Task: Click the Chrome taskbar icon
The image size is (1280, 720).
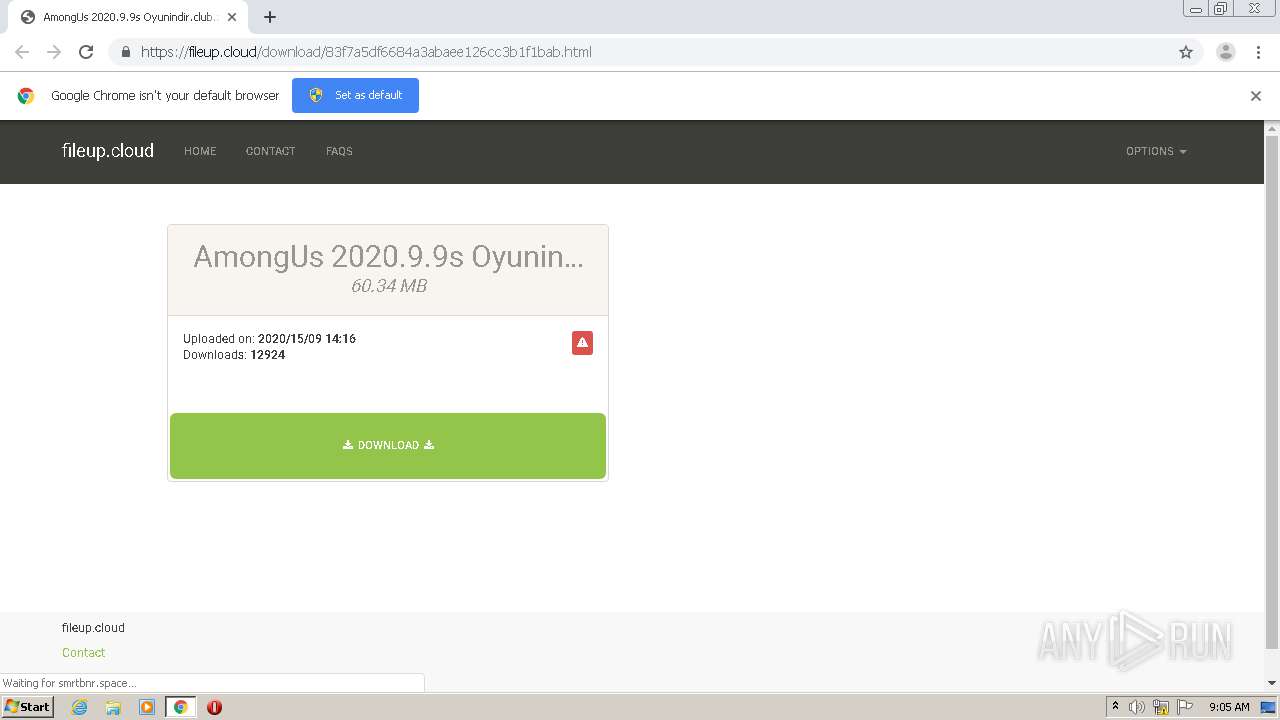Action: point(180,707)
